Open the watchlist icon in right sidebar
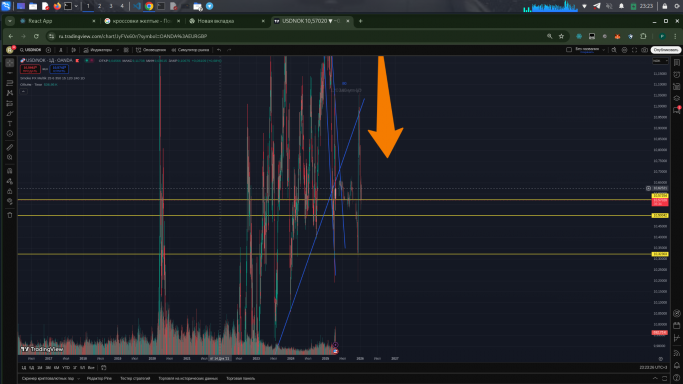Image resolution: width=683 pixels, height=384 pixels. coord(676,63)
